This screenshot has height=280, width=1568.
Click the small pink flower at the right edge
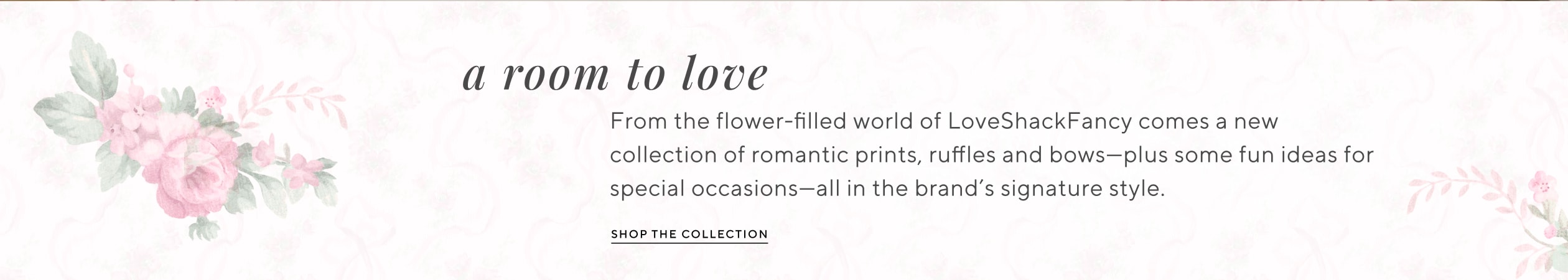coord(1543,184)
